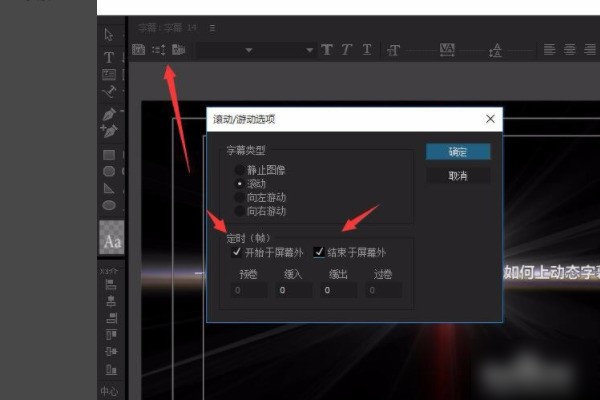
Task: Expand the font style dropdown arrow
Action: tap(310, 50)
